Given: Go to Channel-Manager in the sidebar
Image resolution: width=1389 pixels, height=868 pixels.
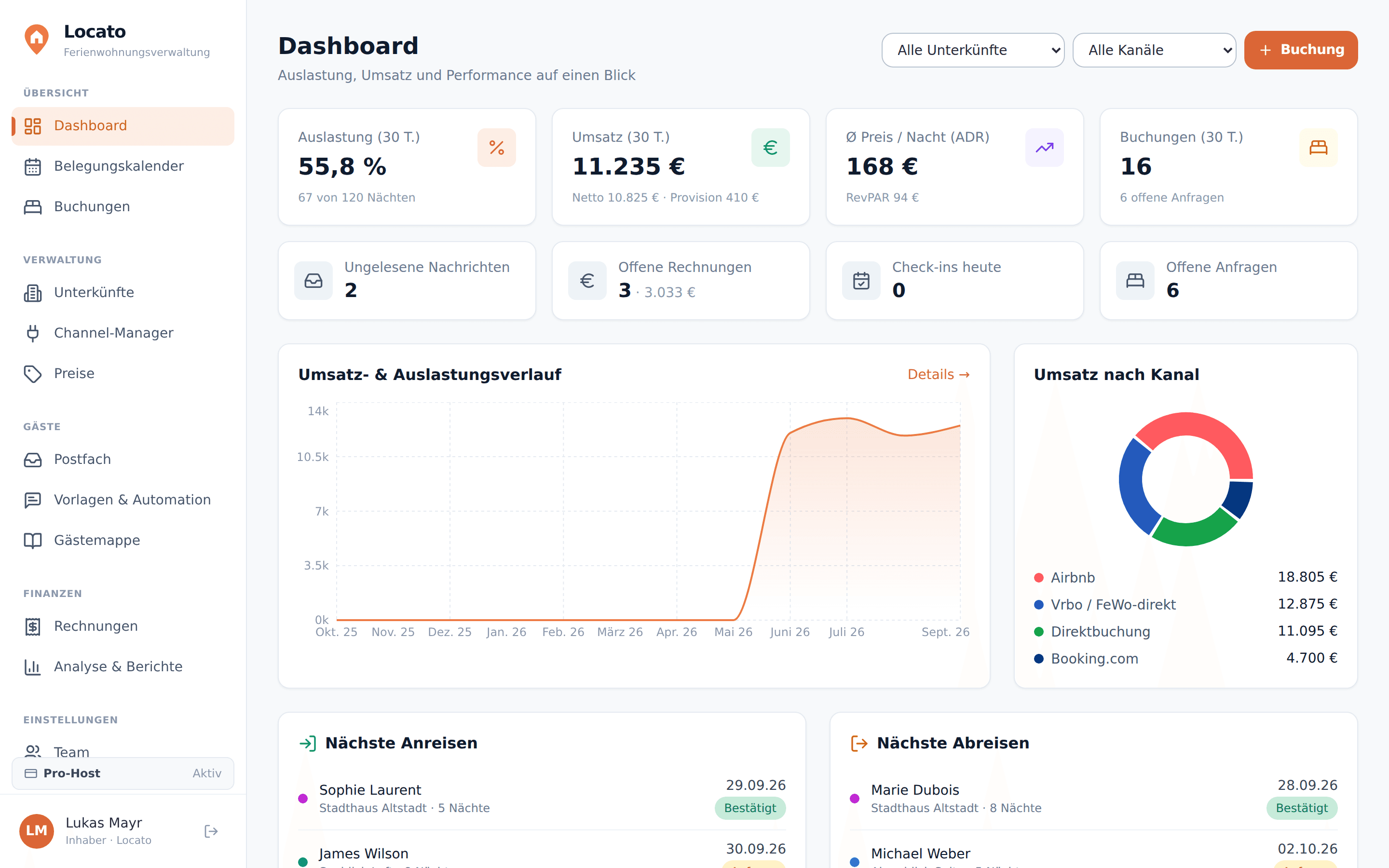Looking at the screenshot, I should (x=123, y=333).
